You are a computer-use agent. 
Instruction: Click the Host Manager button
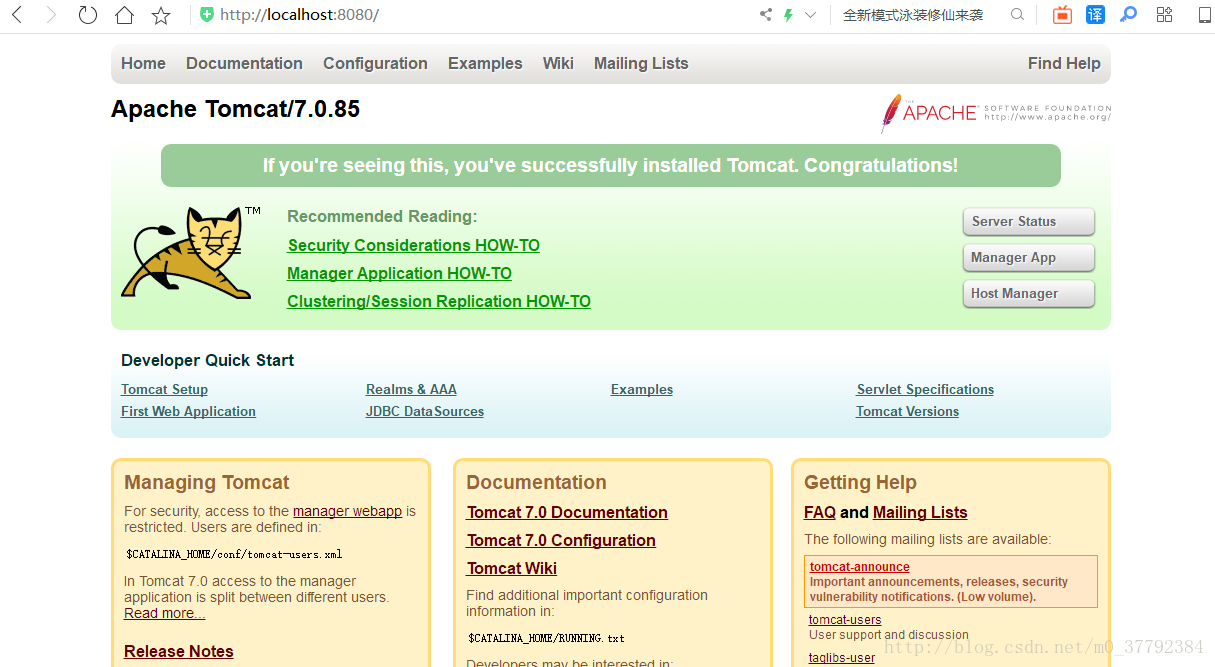tap(1028, 294)
